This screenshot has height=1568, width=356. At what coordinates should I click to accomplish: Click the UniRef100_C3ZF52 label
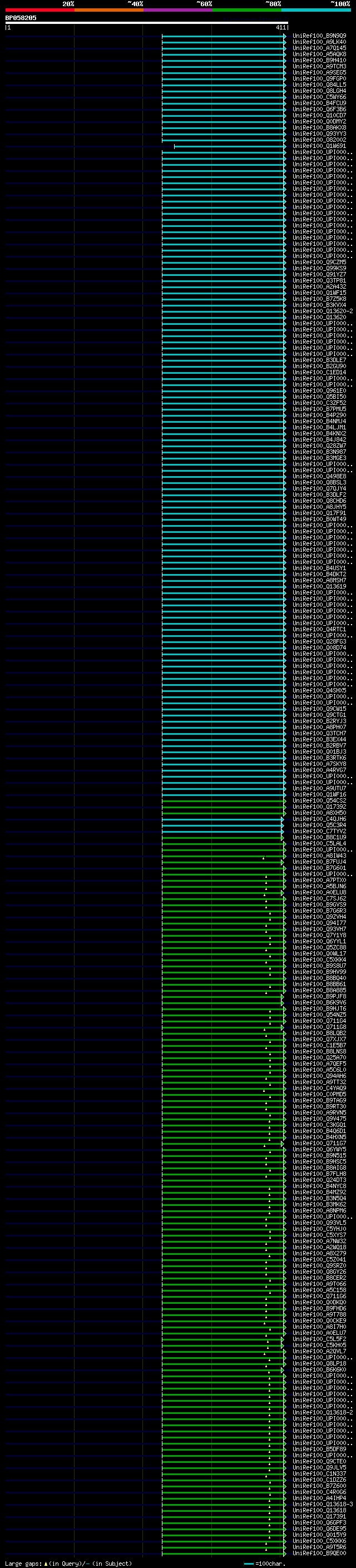319,403
